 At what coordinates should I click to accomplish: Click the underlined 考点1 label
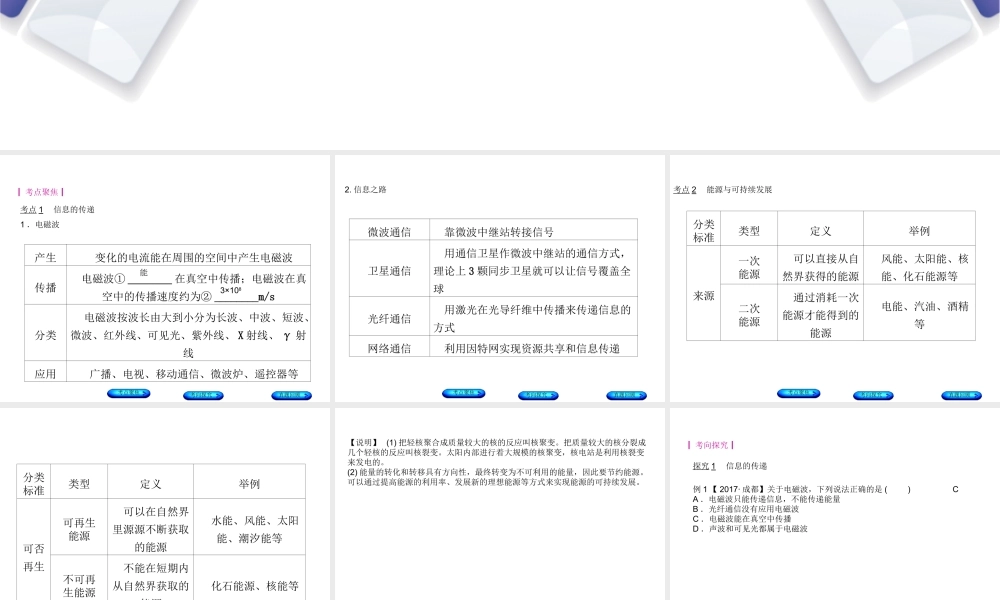pyautogui.click(x=31, y=209)
